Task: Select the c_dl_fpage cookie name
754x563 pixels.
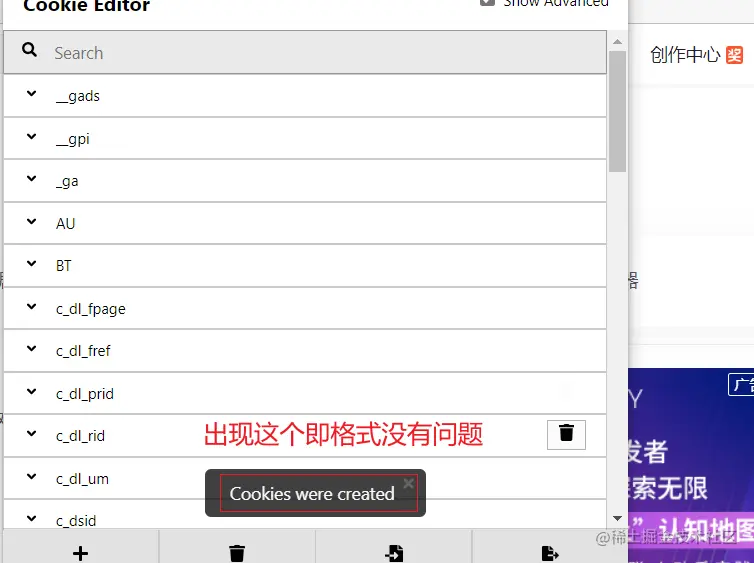Action: (x=91, y=309)
